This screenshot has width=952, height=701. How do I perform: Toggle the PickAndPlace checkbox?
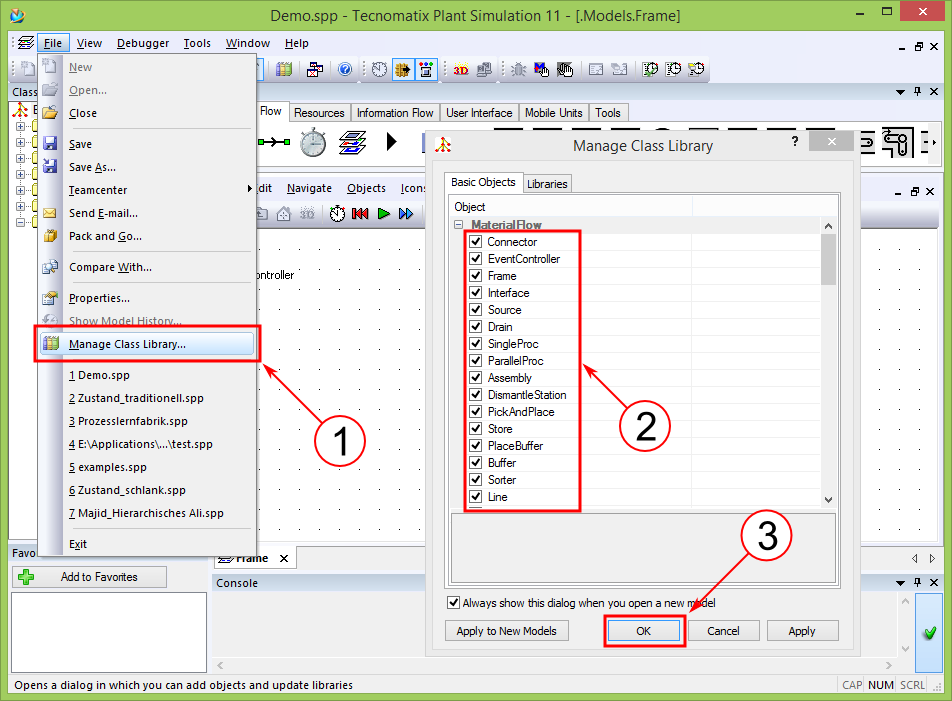click(x=476, y=411)
